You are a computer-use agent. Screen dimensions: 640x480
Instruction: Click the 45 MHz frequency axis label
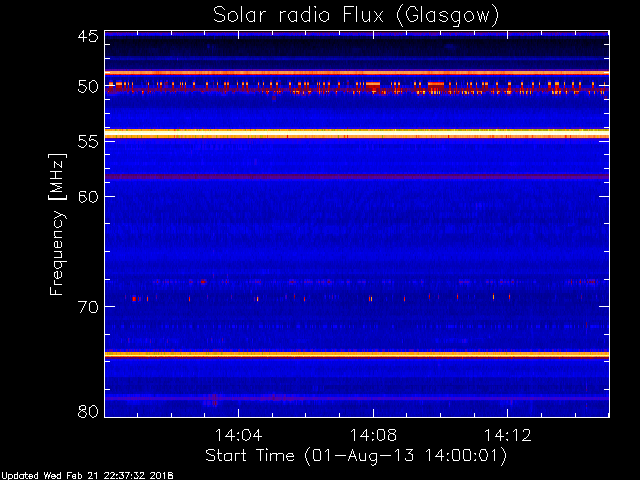point(88,36)
